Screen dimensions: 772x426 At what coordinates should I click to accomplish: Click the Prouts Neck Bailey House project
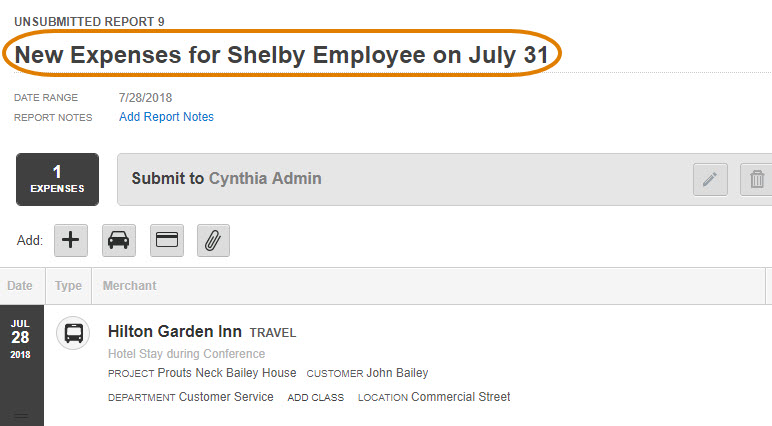(x=226, y=373)
